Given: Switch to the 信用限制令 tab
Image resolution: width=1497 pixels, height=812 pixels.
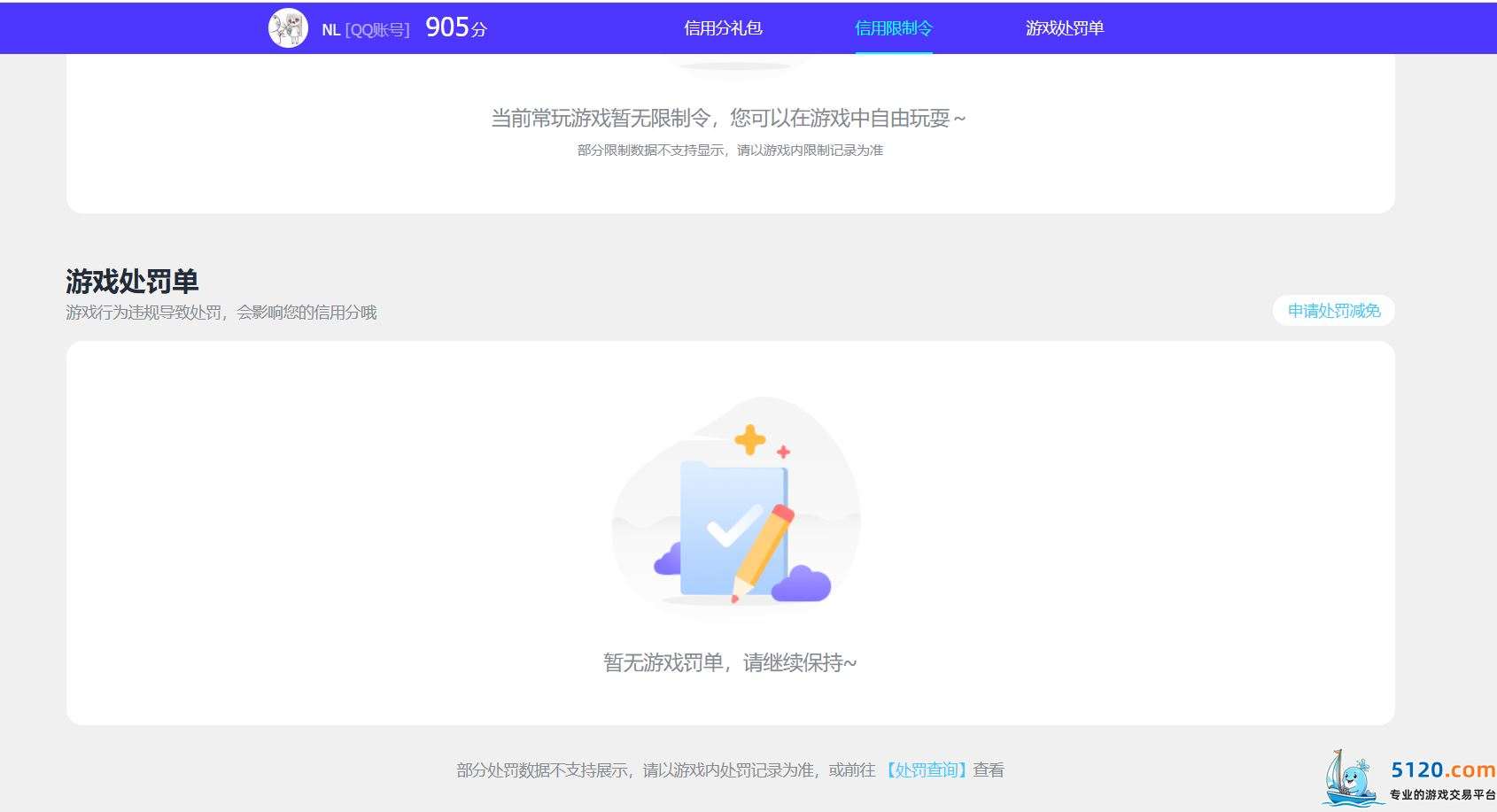Looking at the screenshot, I should 894,28.
